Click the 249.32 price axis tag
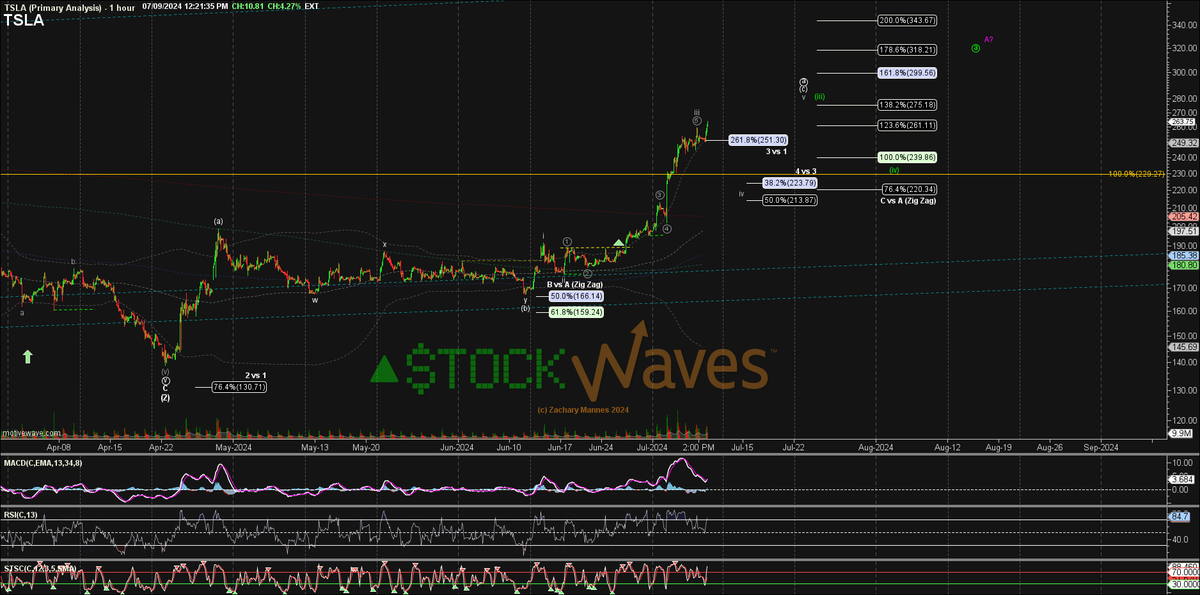1200x595 pixels. (x=1183, y=143)
